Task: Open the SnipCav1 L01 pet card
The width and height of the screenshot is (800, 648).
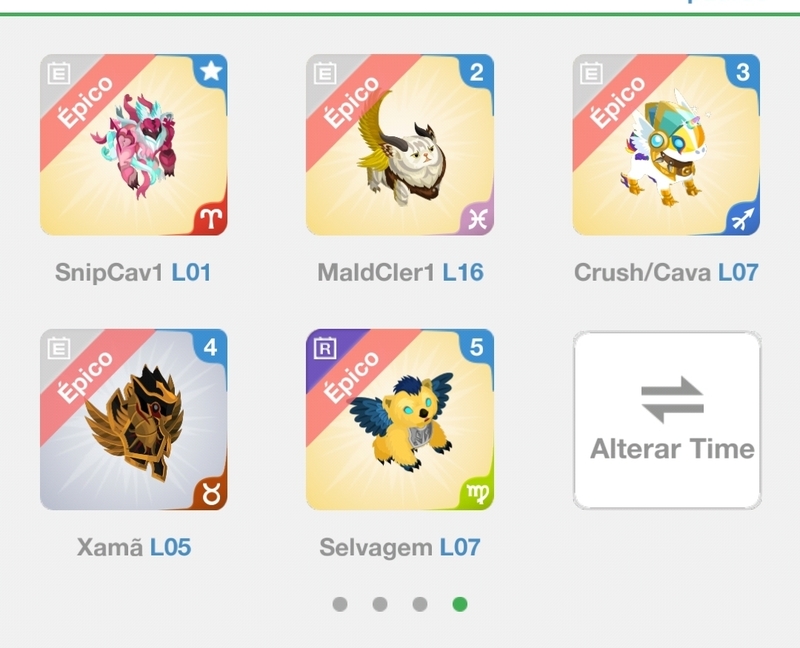Action: [x=134, y=145]
